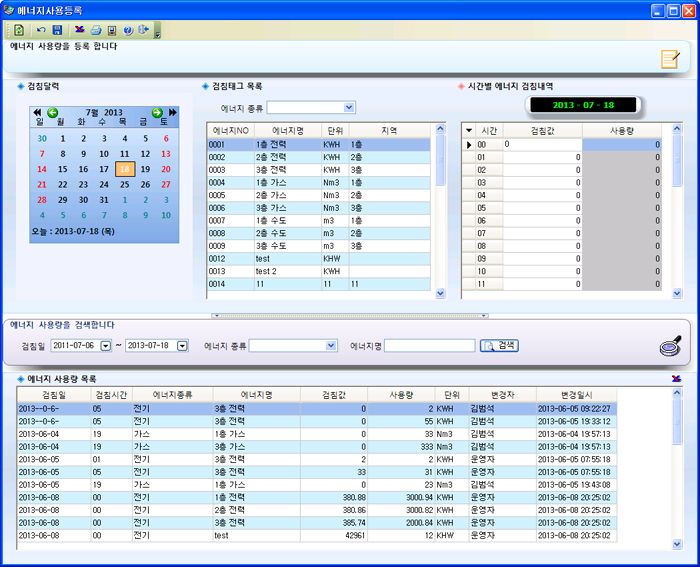Screen dimensions: 700x567
Task: Select day 25 in the calendar
Action: (124, 185)
